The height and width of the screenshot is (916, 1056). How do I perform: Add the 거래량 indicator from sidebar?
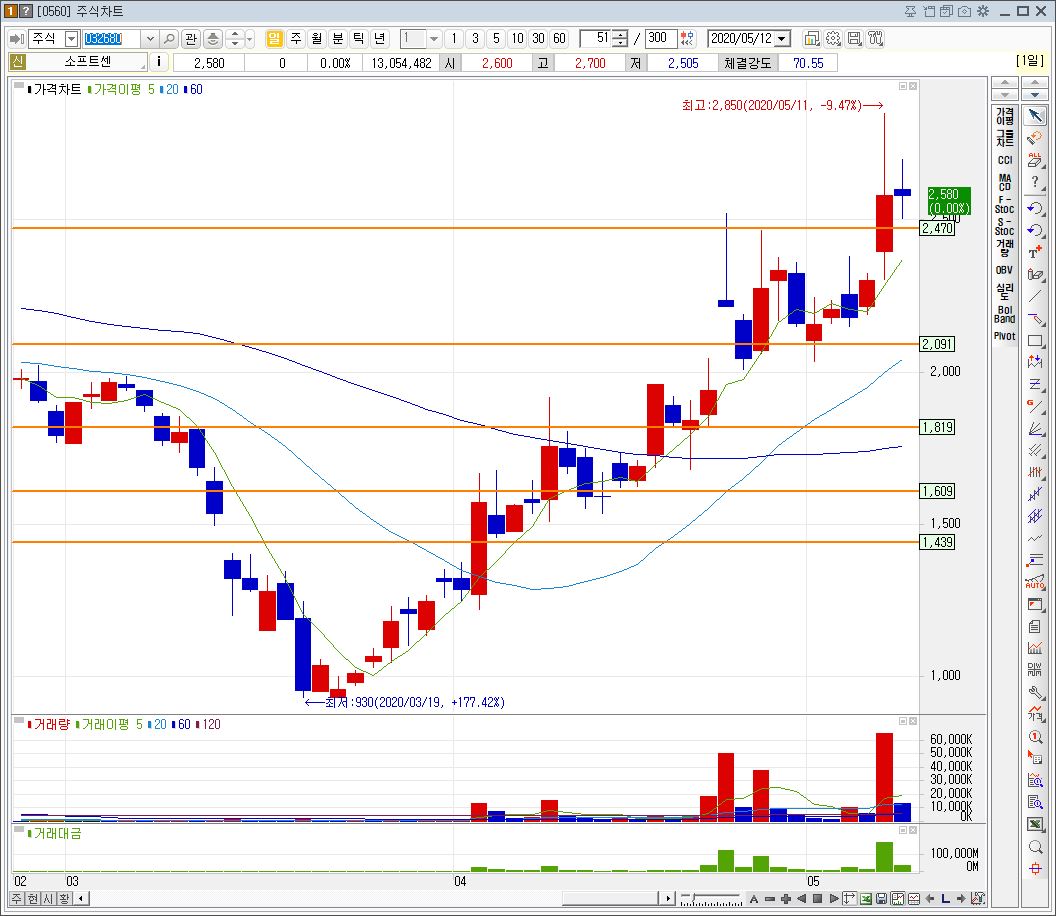click(1005, 248)
